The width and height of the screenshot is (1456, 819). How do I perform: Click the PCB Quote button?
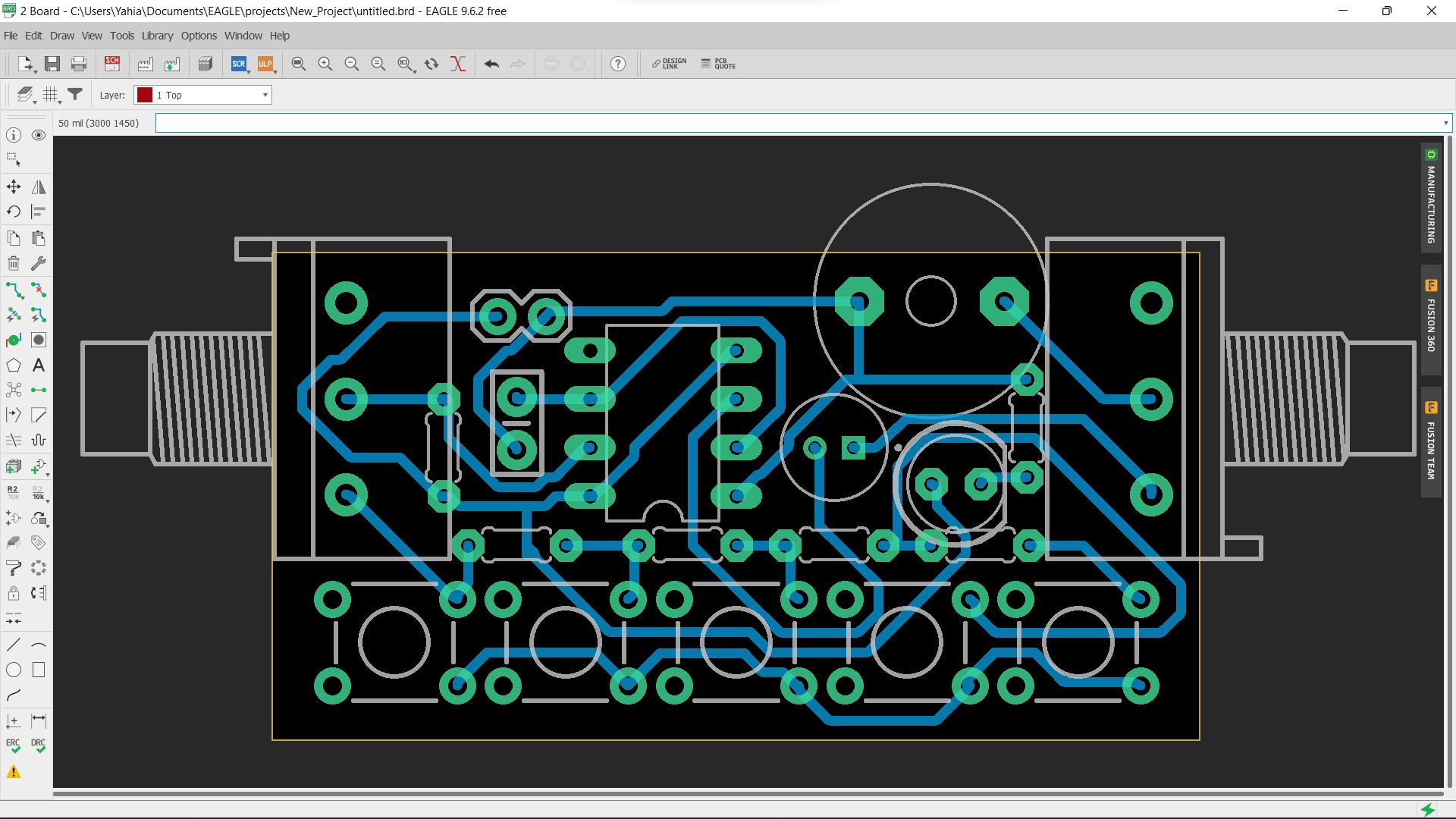coord(718,64)
